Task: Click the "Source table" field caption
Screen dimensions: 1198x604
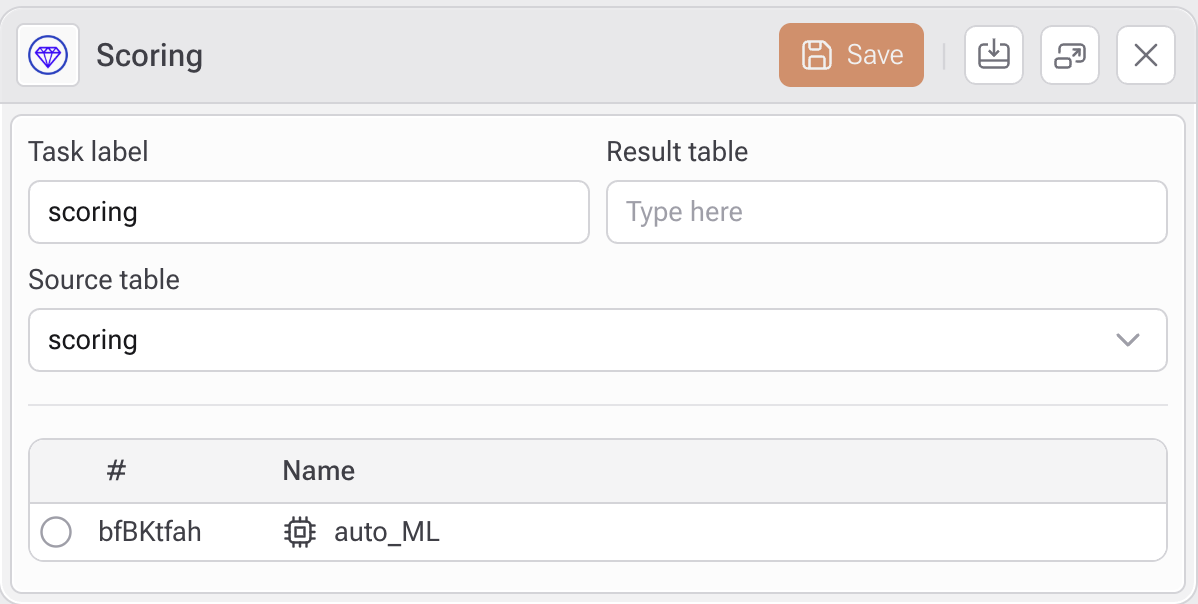Action: [x=104, y=279]
